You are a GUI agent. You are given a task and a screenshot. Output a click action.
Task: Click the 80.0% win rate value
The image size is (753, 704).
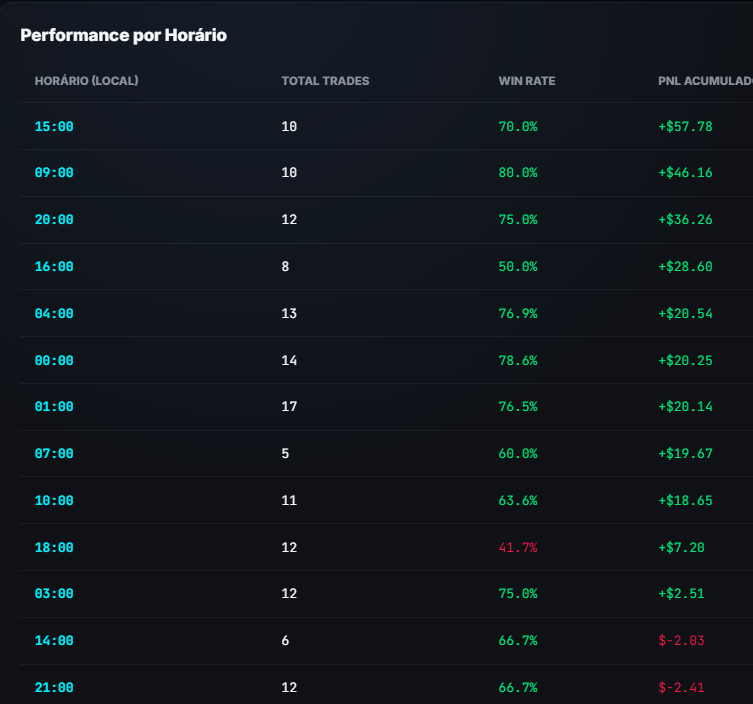coord(518,173)
